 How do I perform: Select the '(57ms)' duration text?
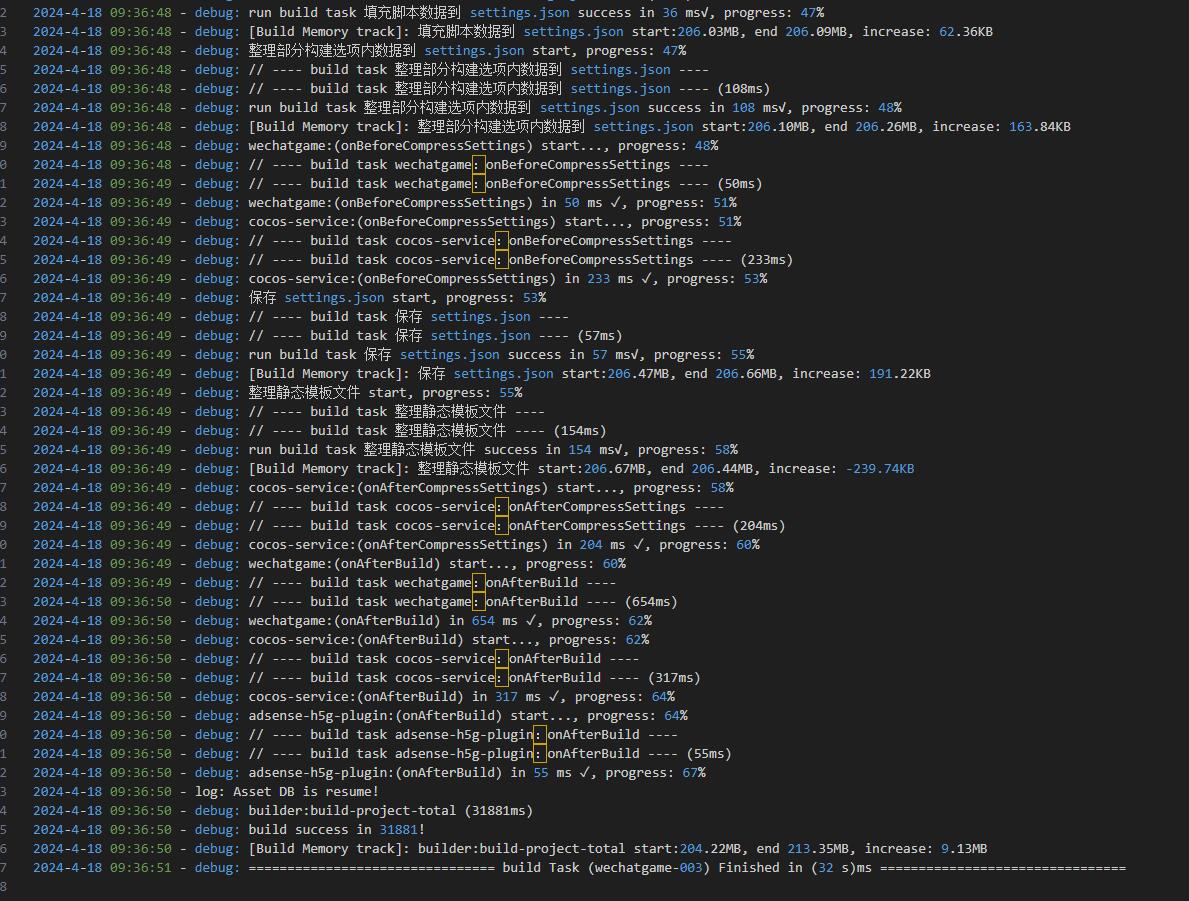[600, 335]
